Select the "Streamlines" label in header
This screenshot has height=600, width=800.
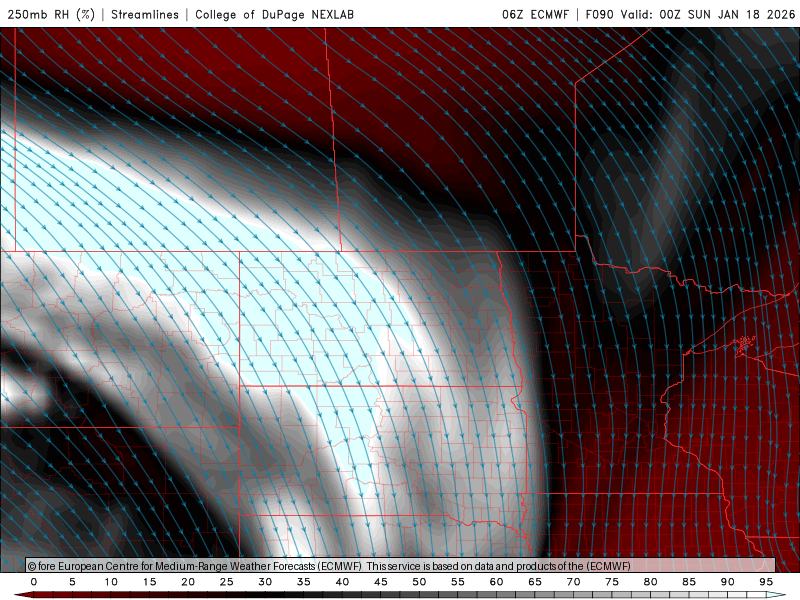(x=145, y=14)
